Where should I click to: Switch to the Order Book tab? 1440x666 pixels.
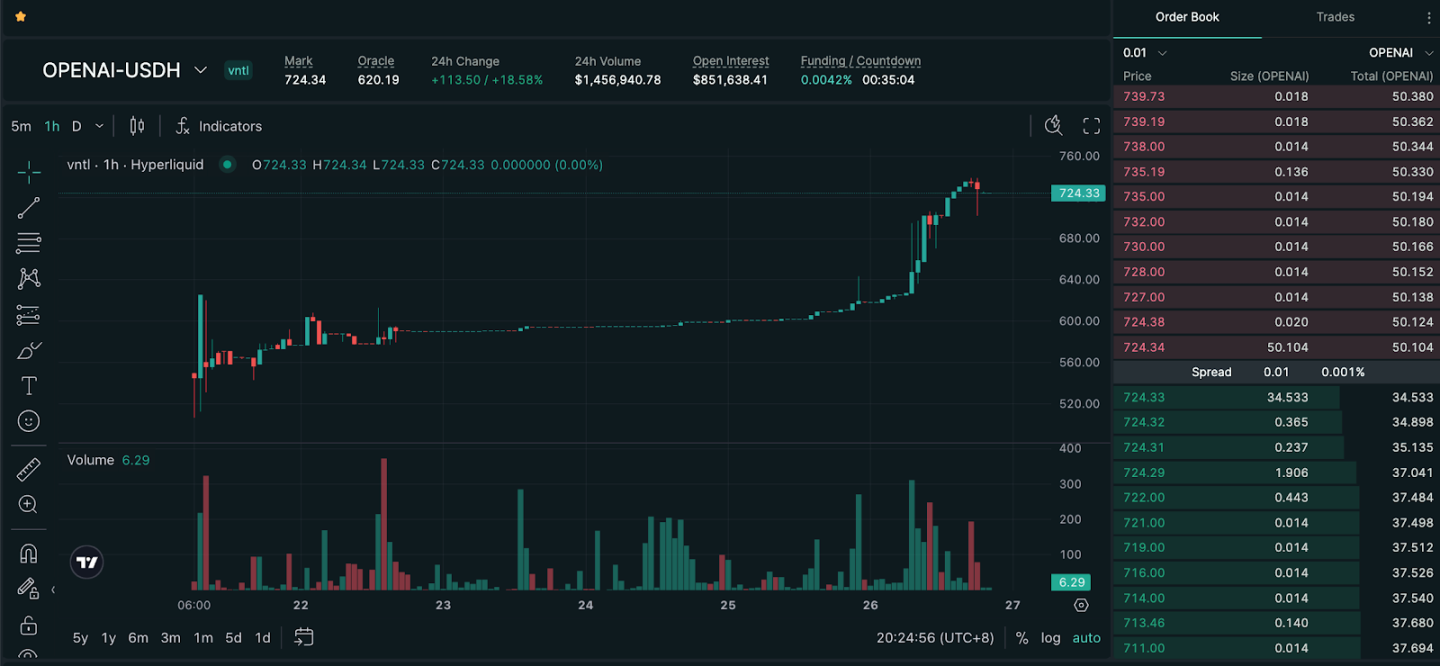1187,17
